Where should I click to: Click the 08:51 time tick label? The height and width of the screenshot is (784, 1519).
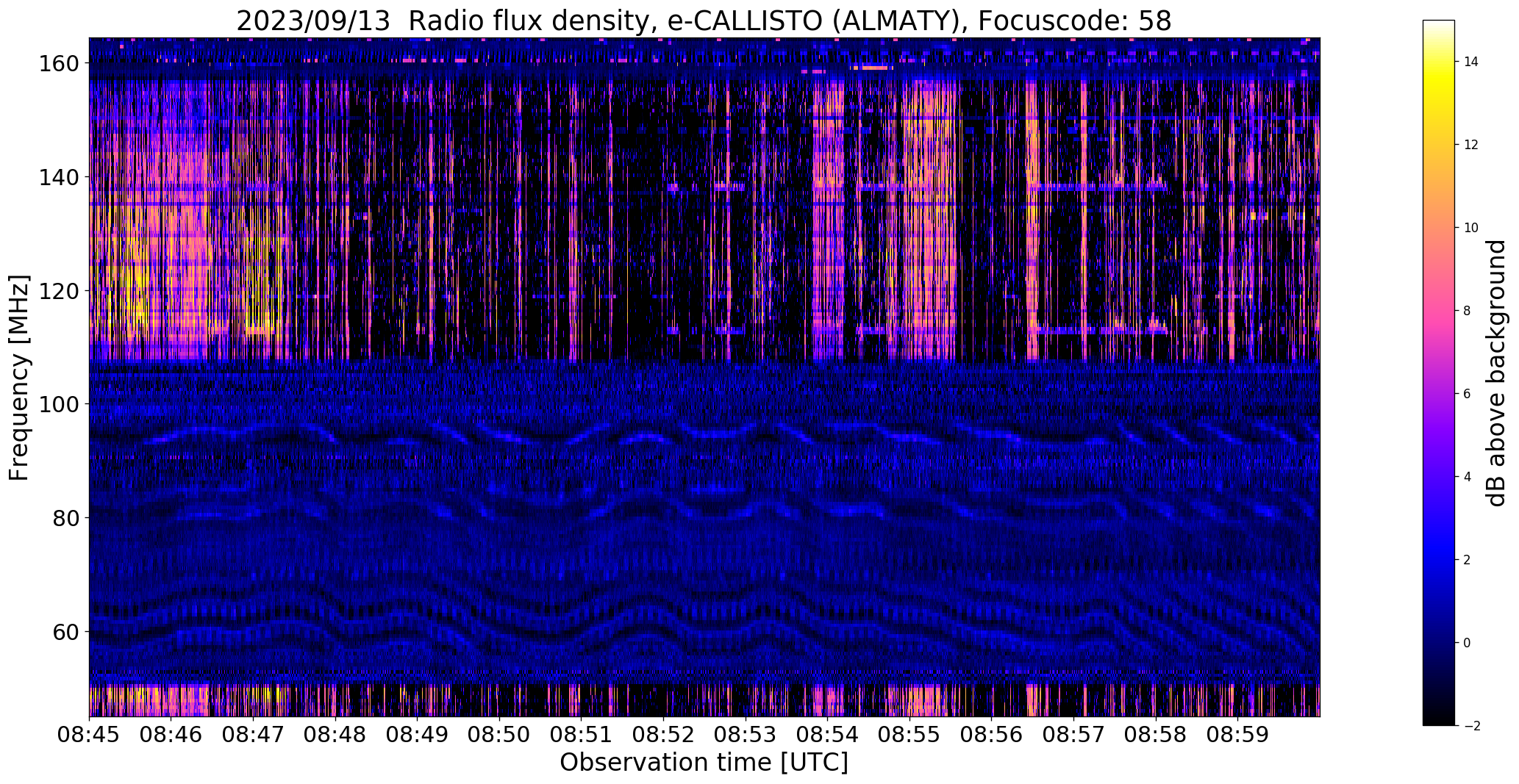pos(582,734)
